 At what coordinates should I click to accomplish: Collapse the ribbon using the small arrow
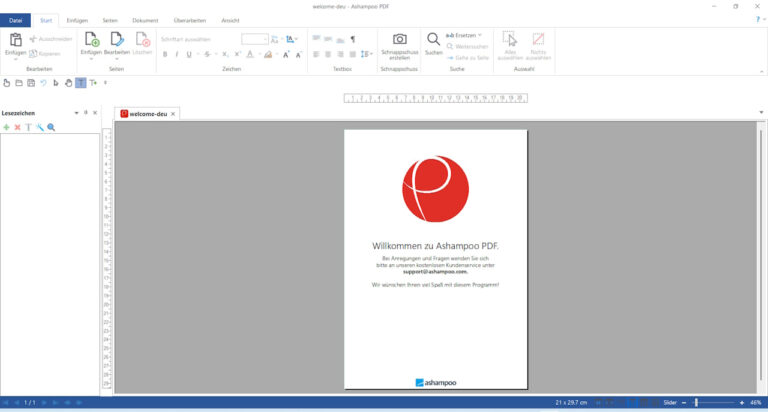[762, 72]
